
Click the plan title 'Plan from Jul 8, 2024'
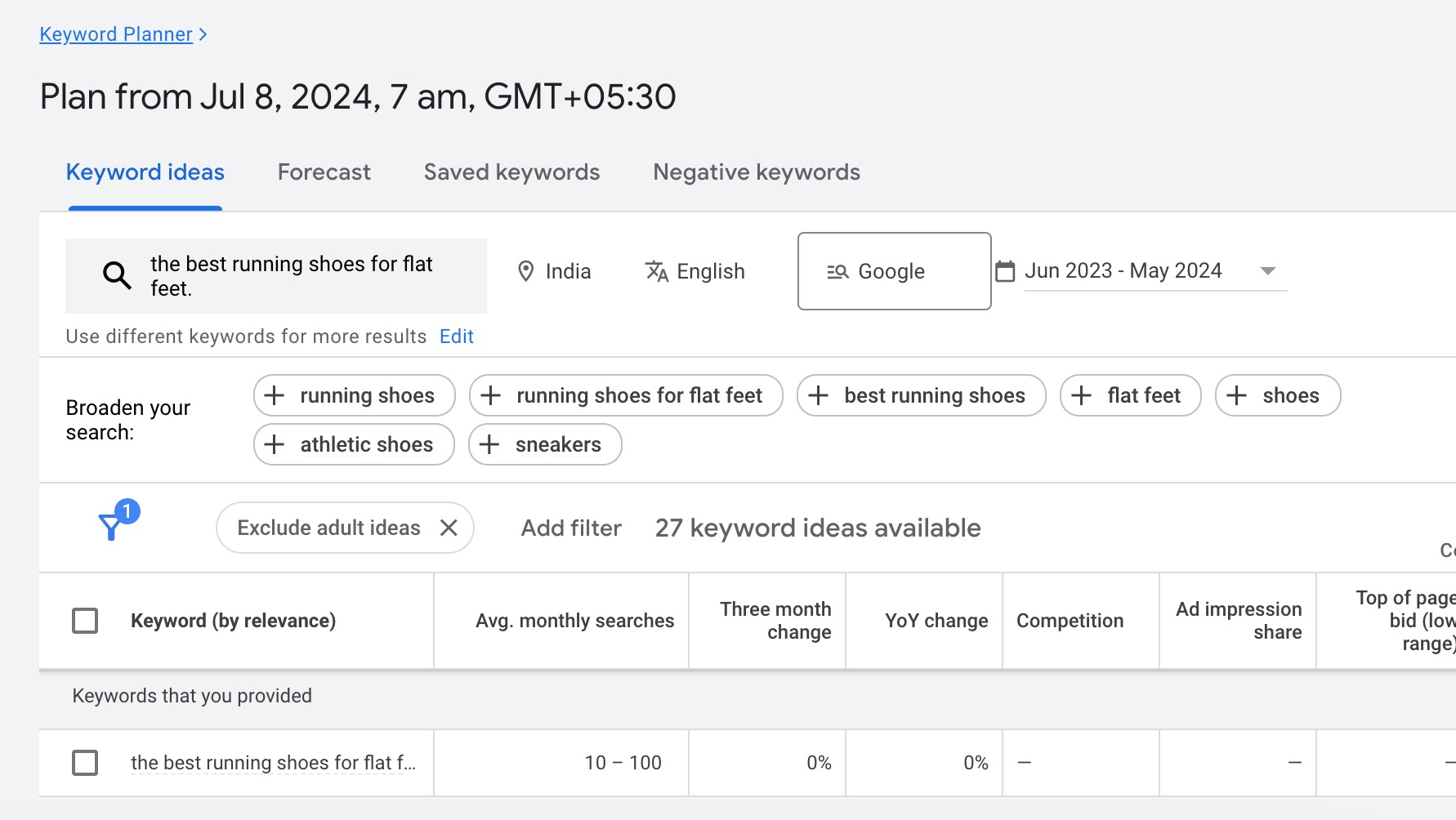(358, 96)
